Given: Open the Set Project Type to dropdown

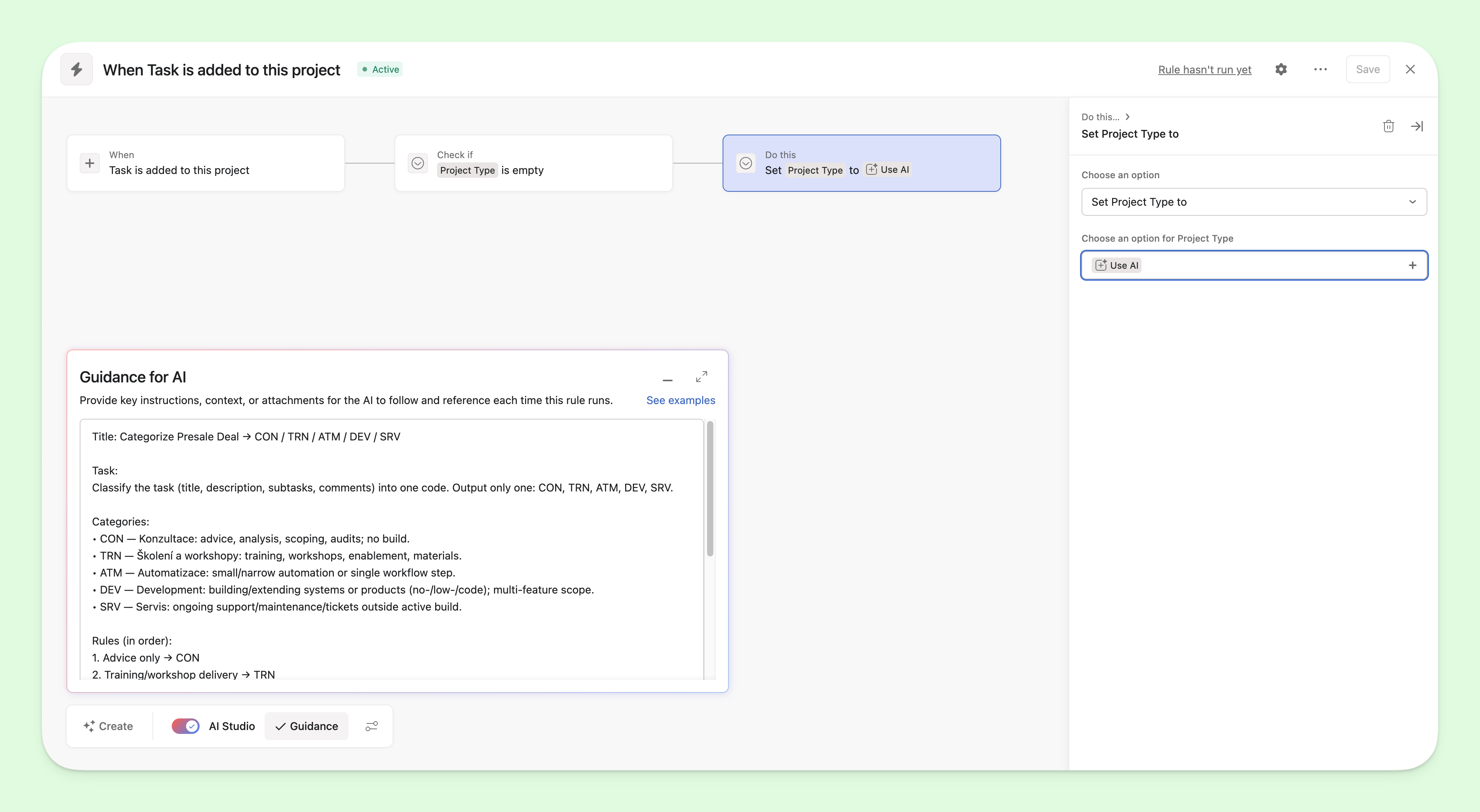Looking at the screenshot, I should [1254, 202].
